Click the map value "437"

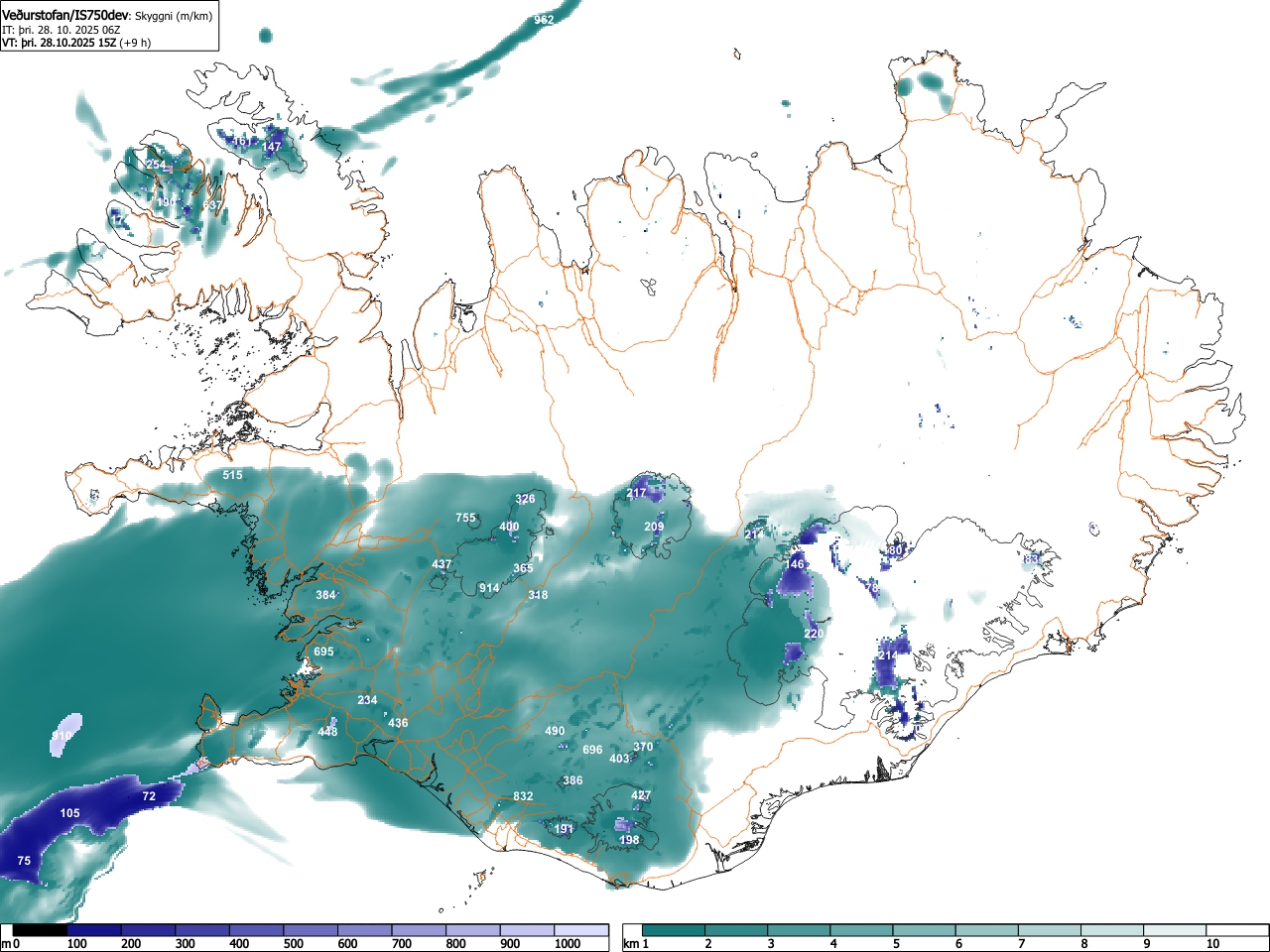coord(442,564)
